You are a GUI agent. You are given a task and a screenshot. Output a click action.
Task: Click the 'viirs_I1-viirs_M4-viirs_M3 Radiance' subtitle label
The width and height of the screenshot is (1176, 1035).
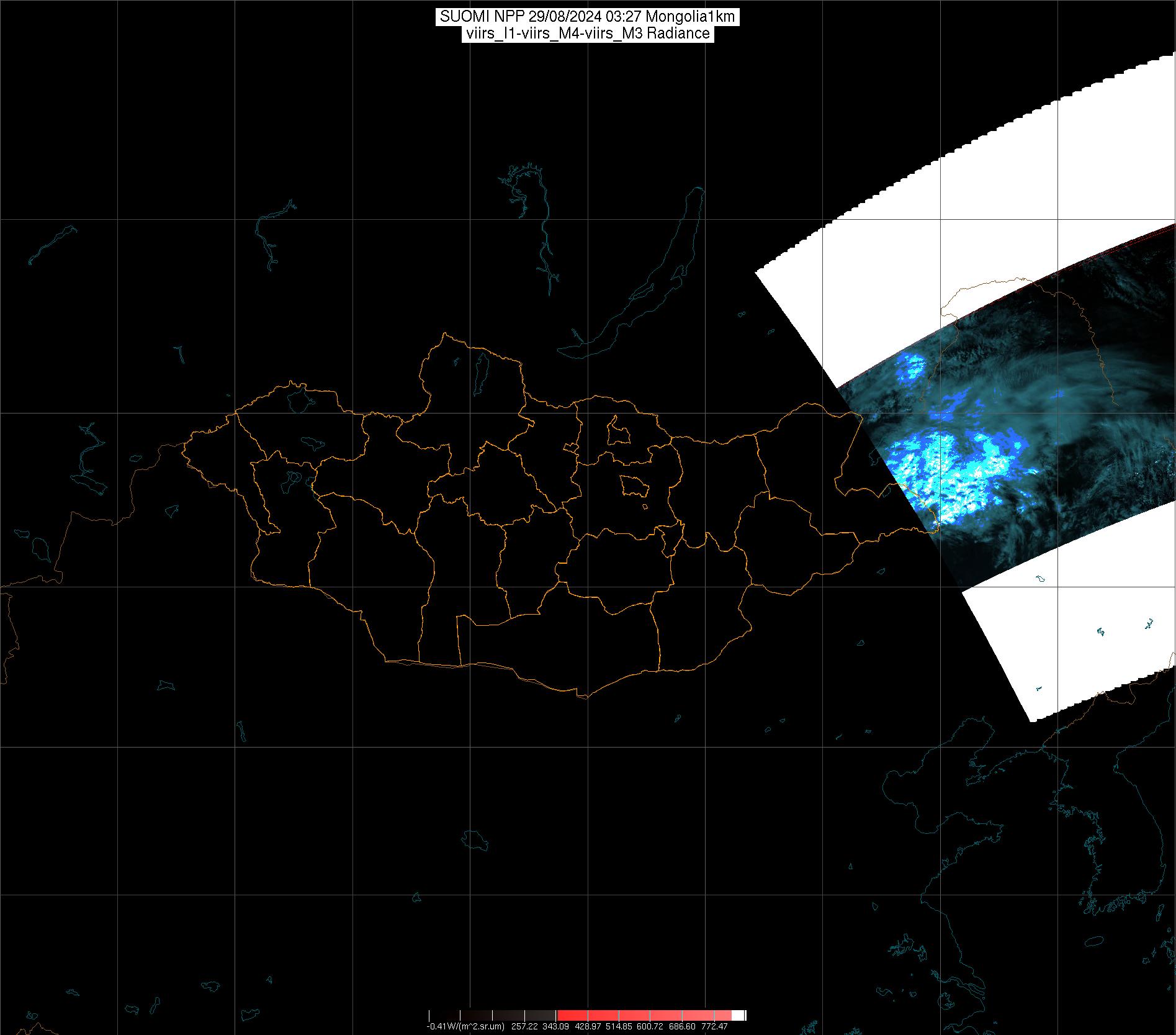(587, 34)
